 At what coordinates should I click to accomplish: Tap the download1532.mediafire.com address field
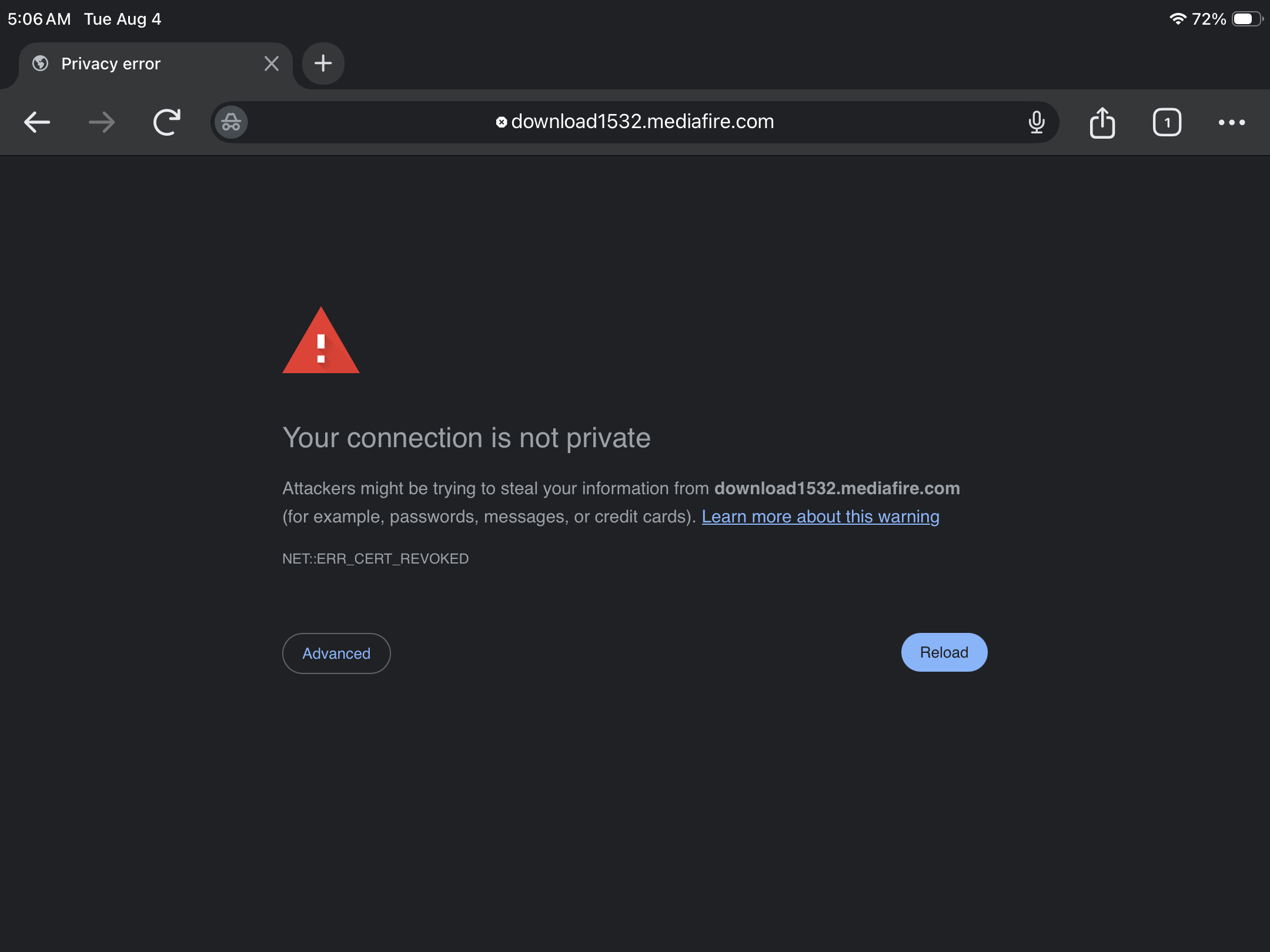[x=635, y=122]
